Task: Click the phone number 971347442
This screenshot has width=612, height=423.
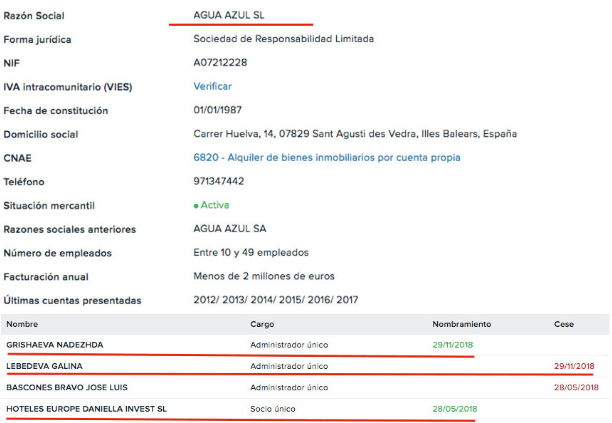Action: click(219, 181)
